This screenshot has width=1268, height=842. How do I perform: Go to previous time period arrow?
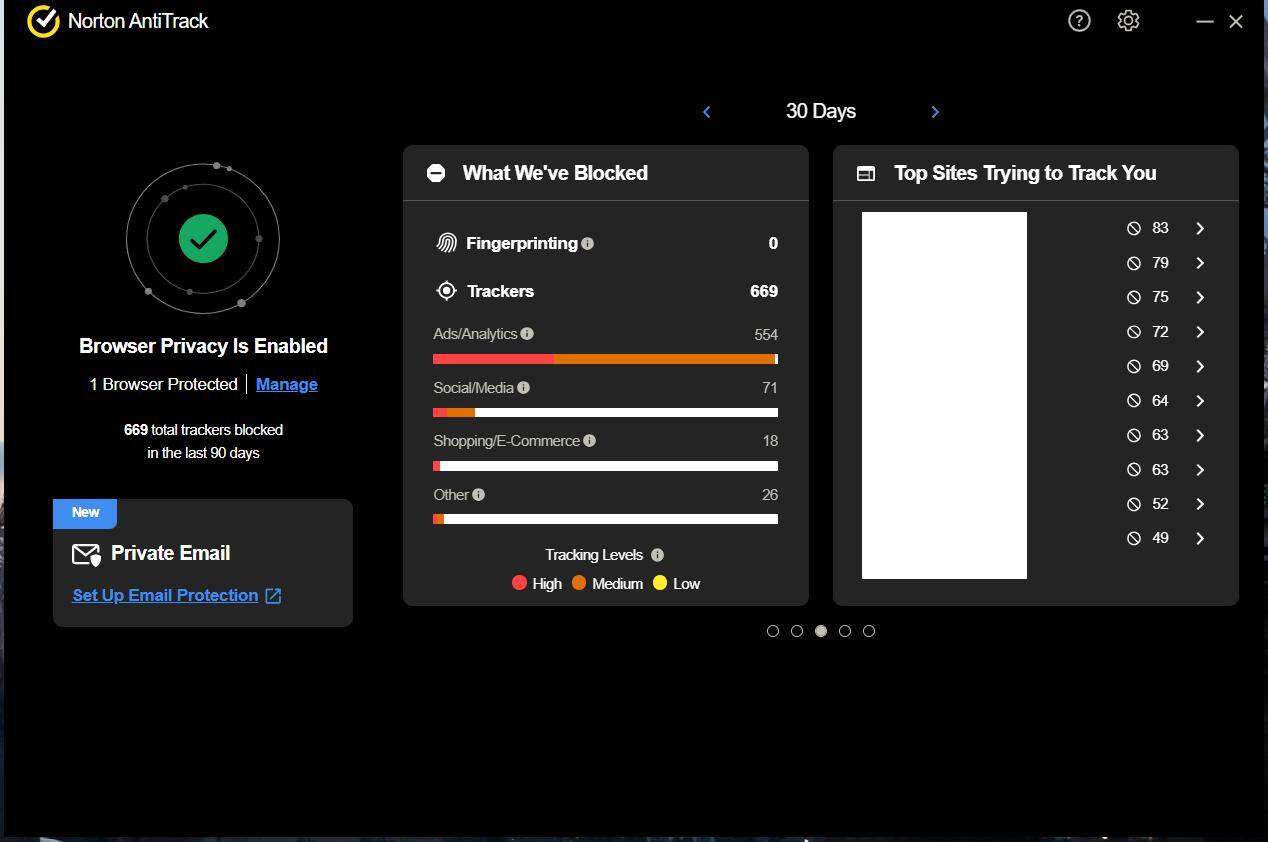707,112
